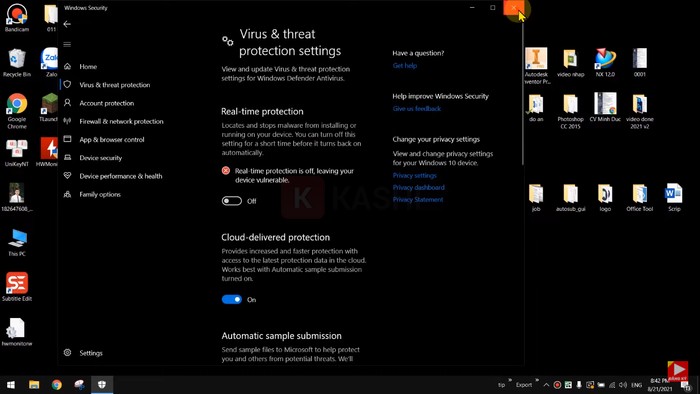Open the Office Tool folder on desktop
Screen dimensions: 700x394
[640, 197]
